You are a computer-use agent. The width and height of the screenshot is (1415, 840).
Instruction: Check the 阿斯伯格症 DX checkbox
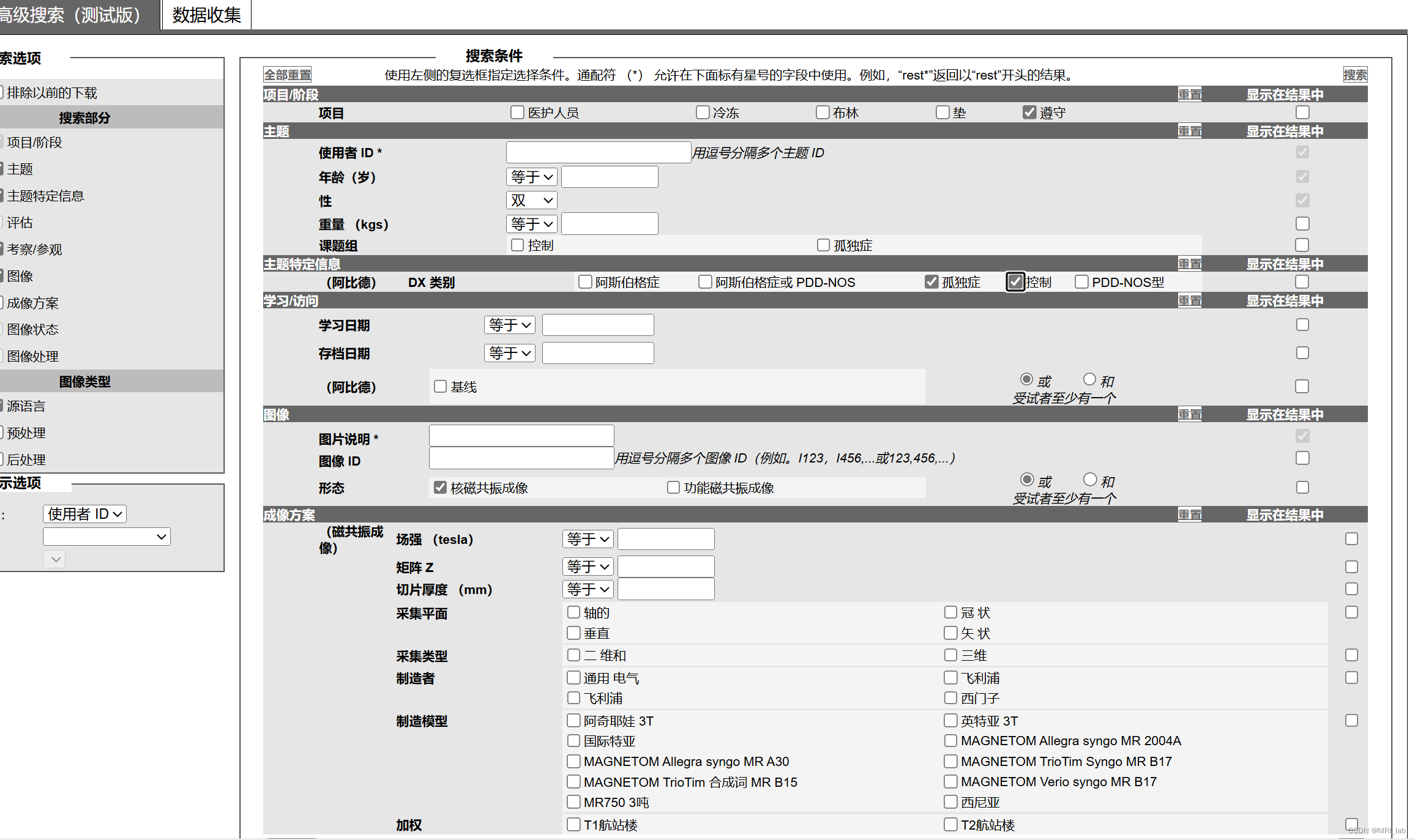(x=585, y=281)
